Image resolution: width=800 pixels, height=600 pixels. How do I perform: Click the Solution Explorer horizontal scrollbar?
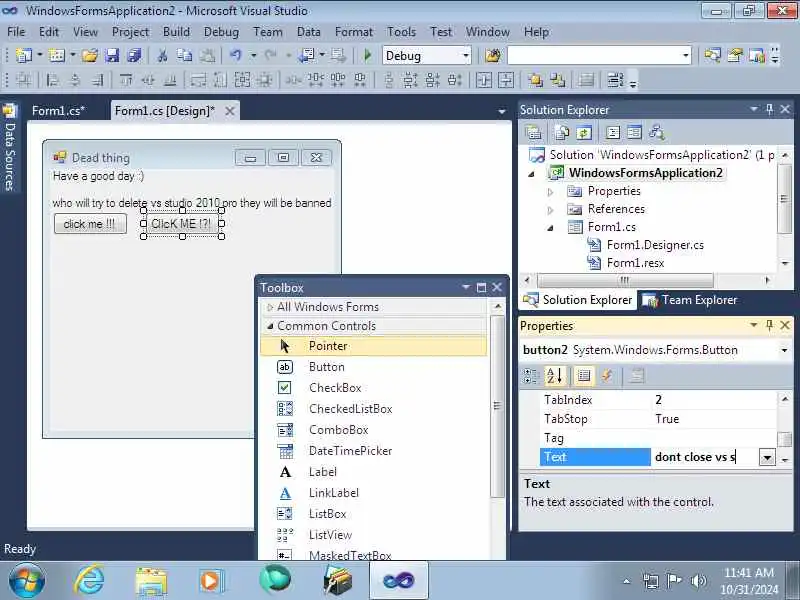click(x=624, y=281)
